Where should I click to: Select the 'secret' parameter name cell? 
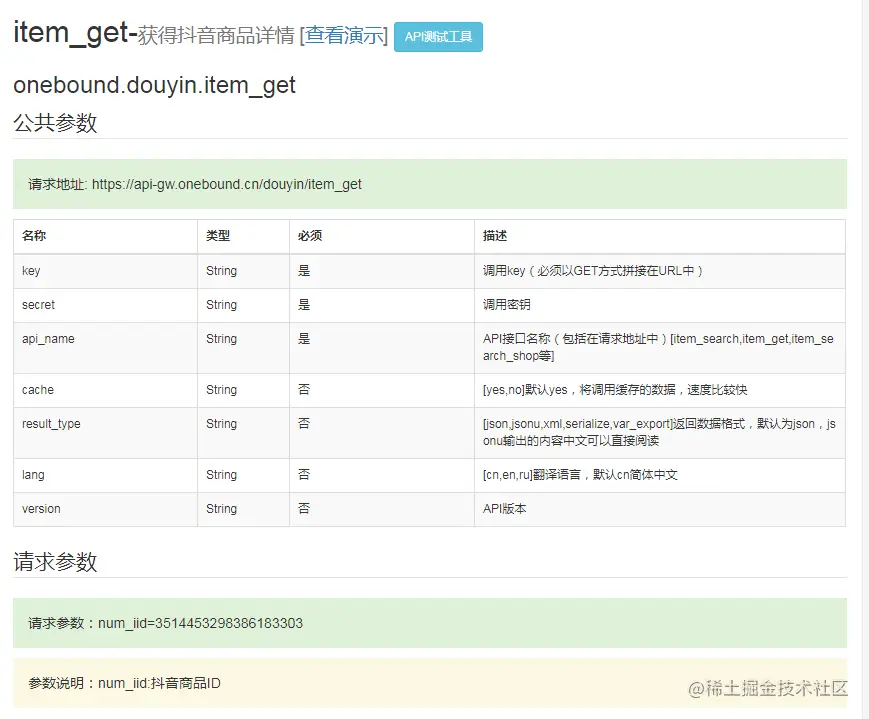coord(105,305)
